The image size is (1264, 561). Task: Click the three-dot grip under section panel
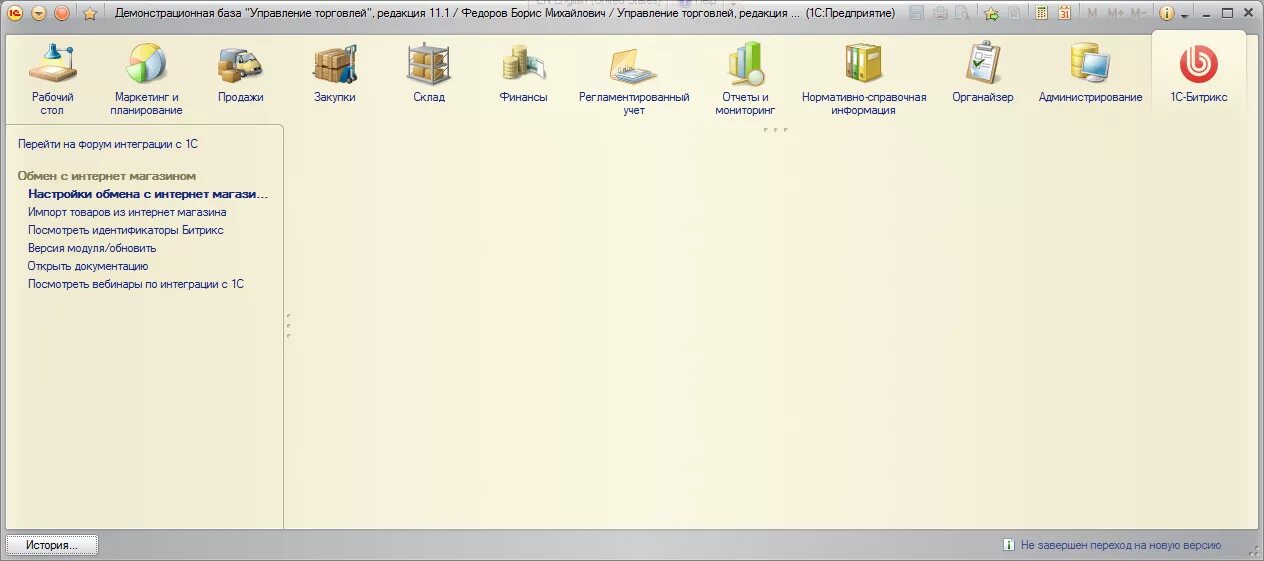[775, 129]
